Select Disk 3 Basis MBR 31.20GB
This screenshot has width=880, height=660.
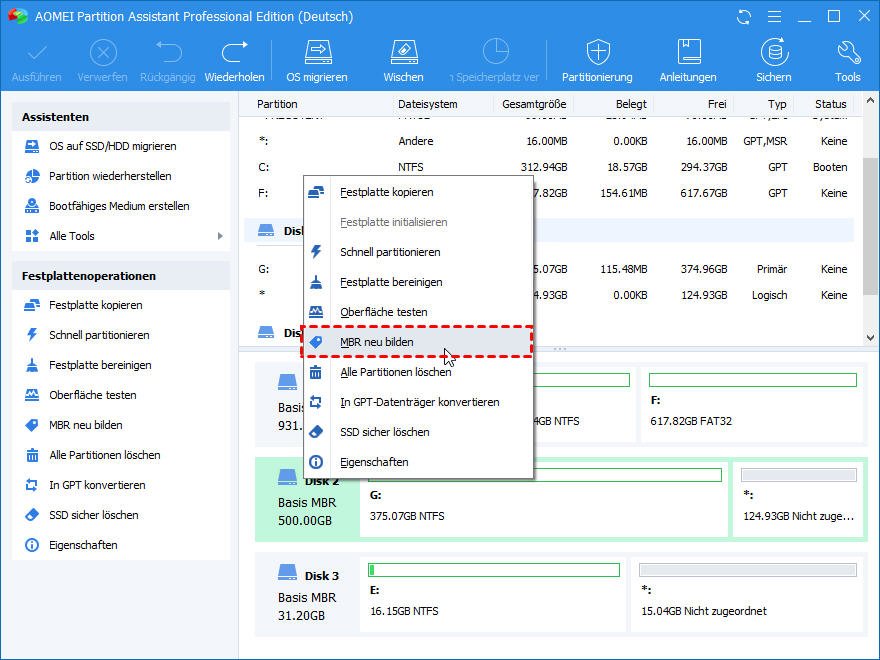click(x=308, y=595)
